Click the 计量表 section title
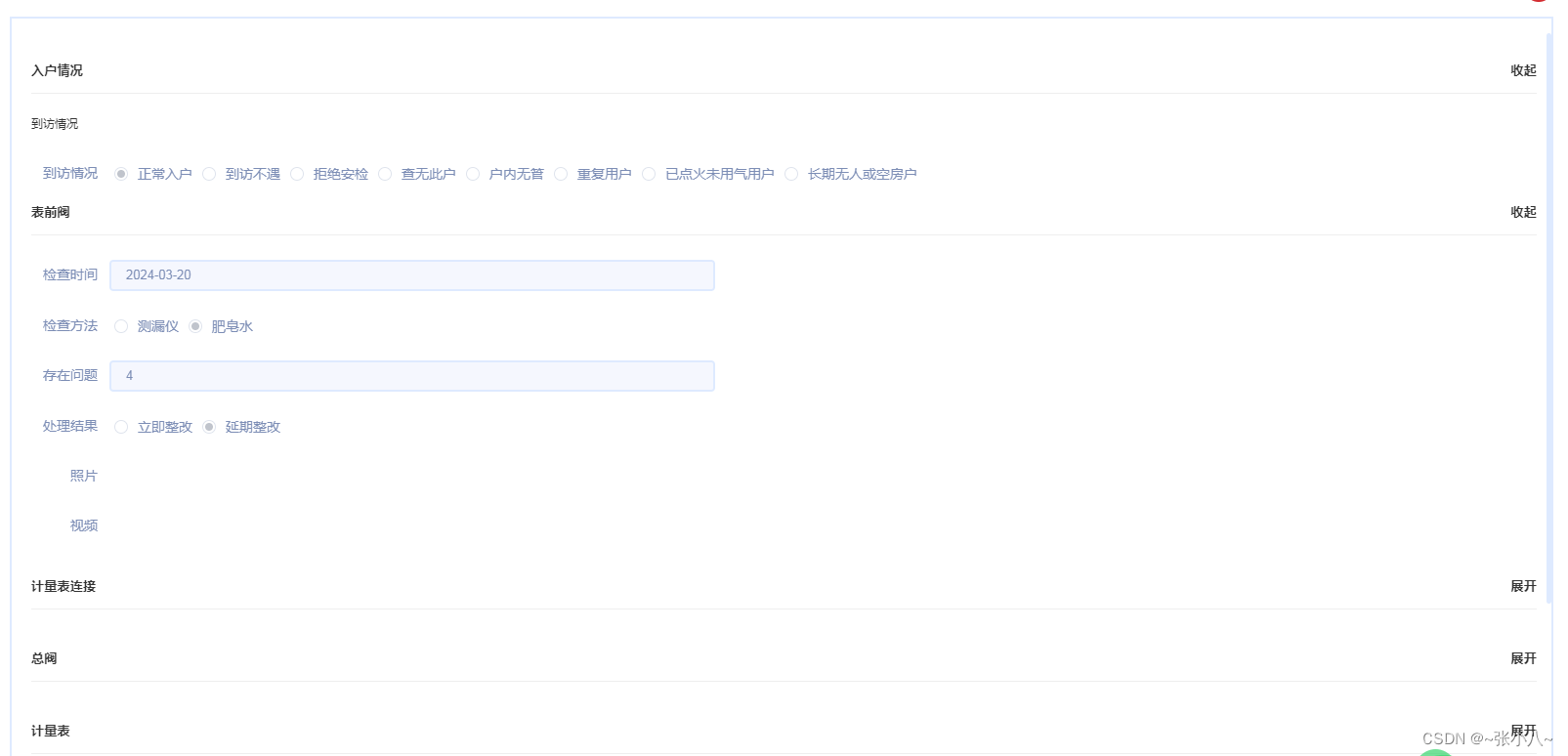This screenshot has width=1568, height=756. click(x=51, y=731)
